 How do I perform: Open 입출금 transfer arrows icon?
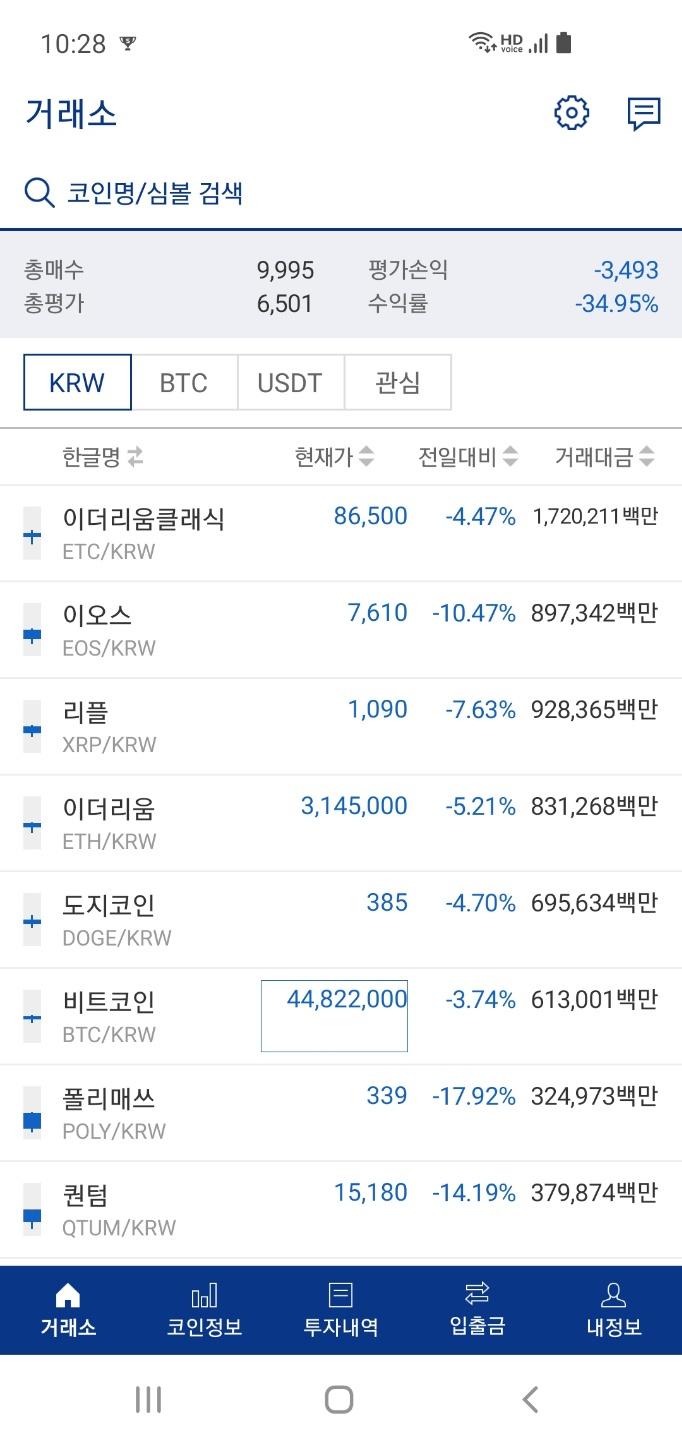point(477,1294)
